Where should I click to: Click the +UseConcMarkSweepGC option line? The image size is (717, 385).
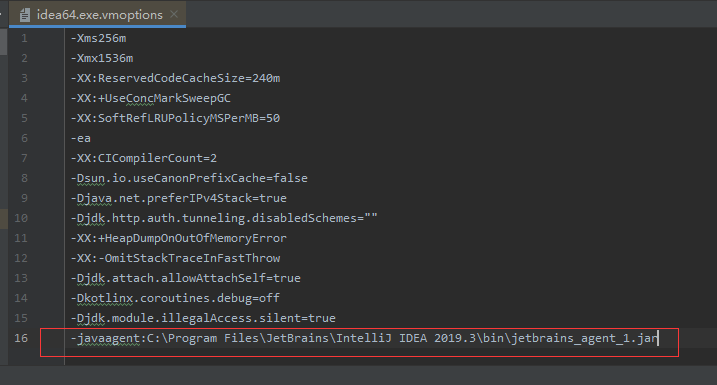[151, 98]
